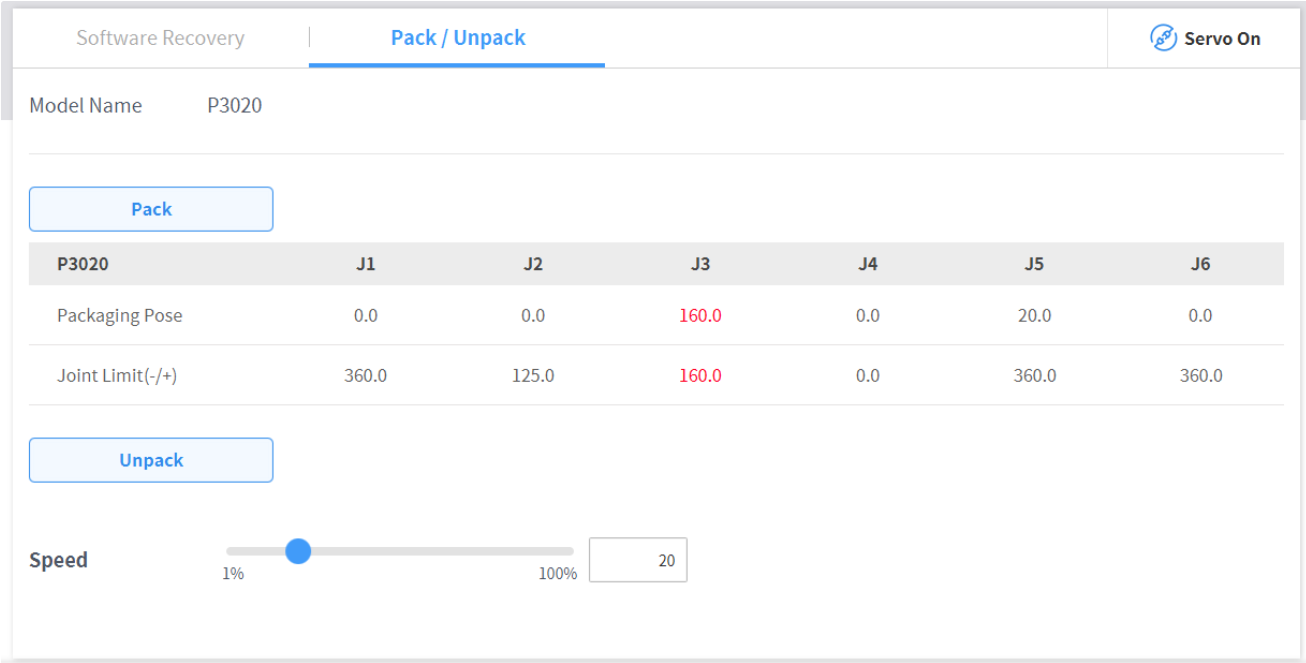
Task: Select the Packaging Pose row label
Action: point(120,316)
